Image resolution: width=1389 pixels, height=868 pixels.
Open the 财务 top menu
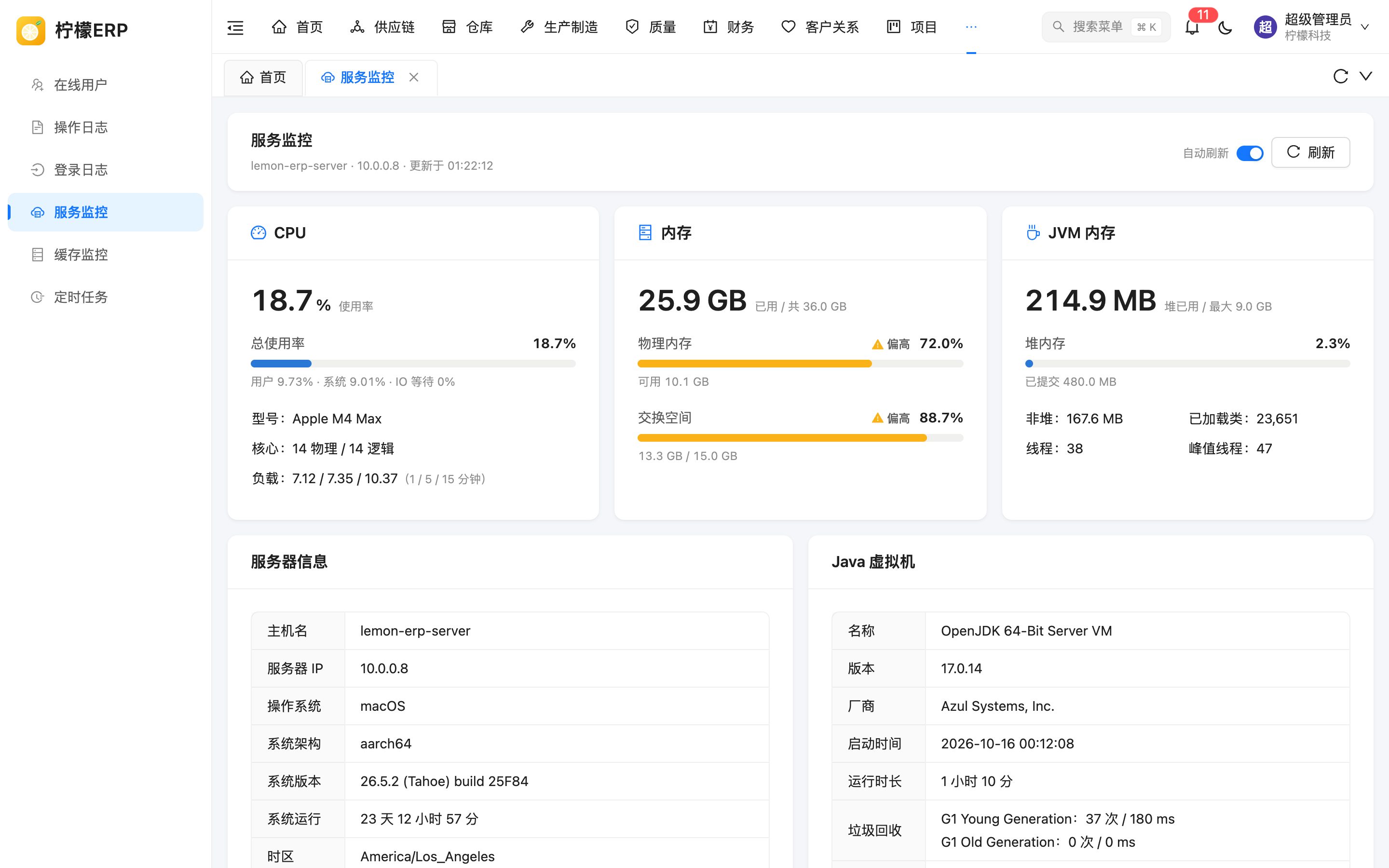click(x=728, y=27)
